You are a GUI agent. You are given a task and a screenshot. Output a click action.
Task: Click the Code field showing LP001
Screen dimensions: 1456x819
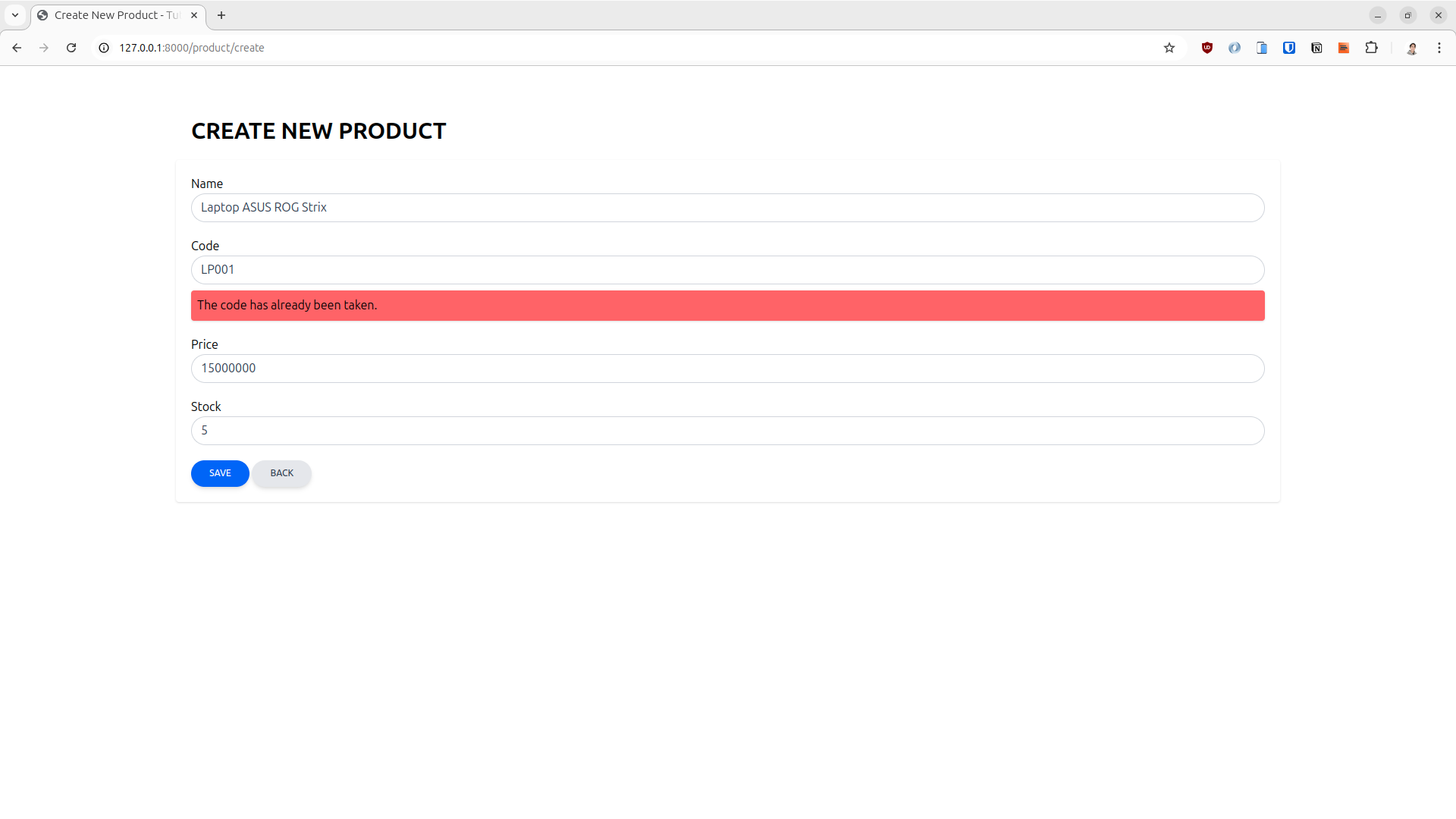[x=727, y=269]
